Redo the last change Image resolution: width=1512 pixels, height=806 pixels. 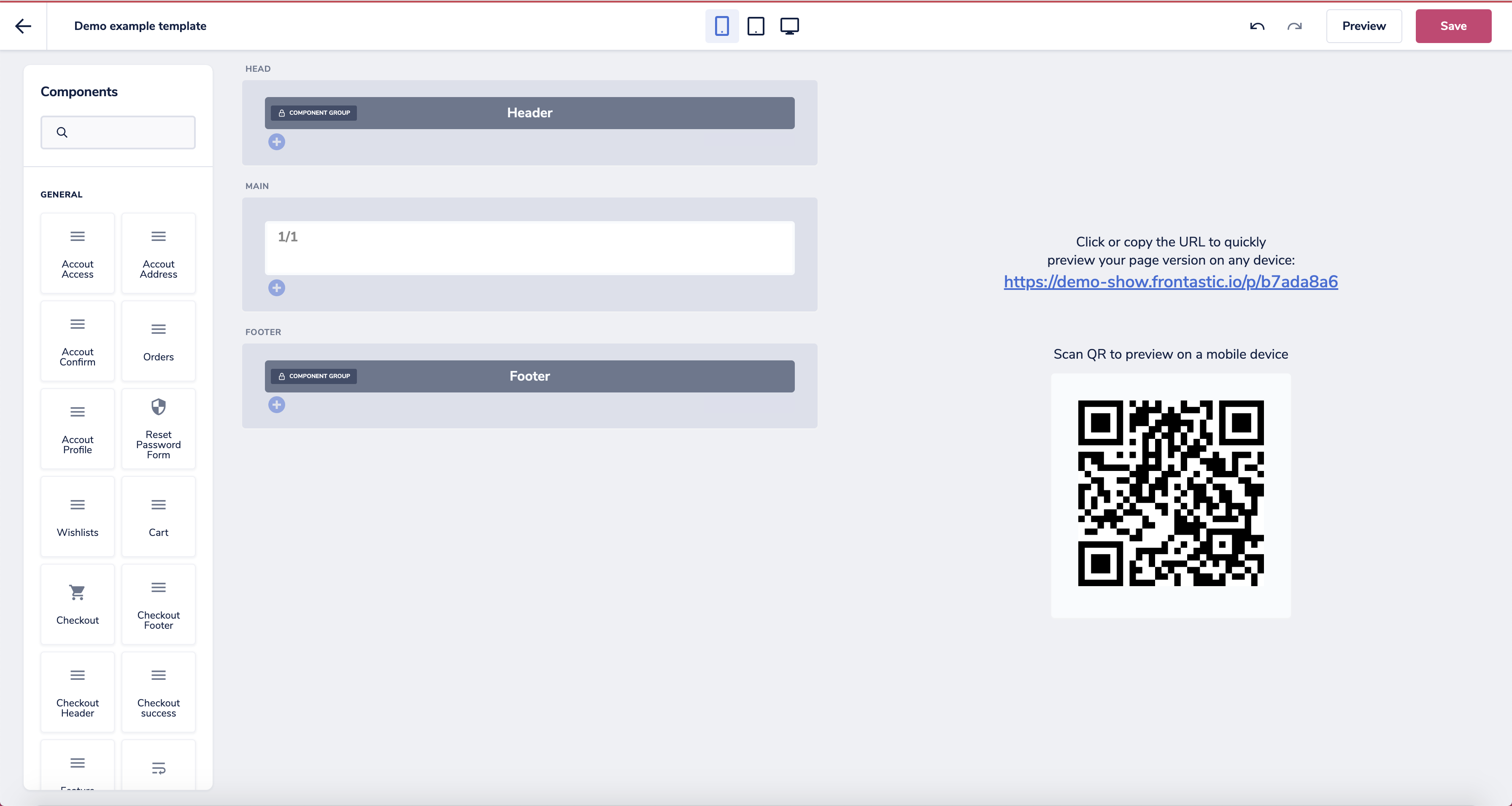click(x=1294, y=26)
